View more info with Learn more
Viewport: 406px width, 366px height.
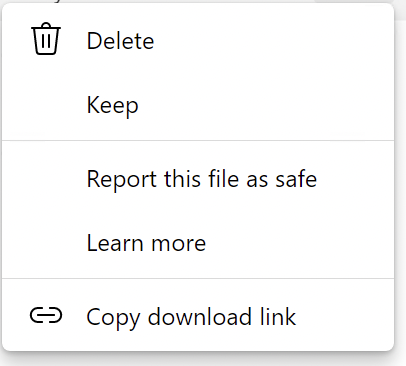[198, 243]
